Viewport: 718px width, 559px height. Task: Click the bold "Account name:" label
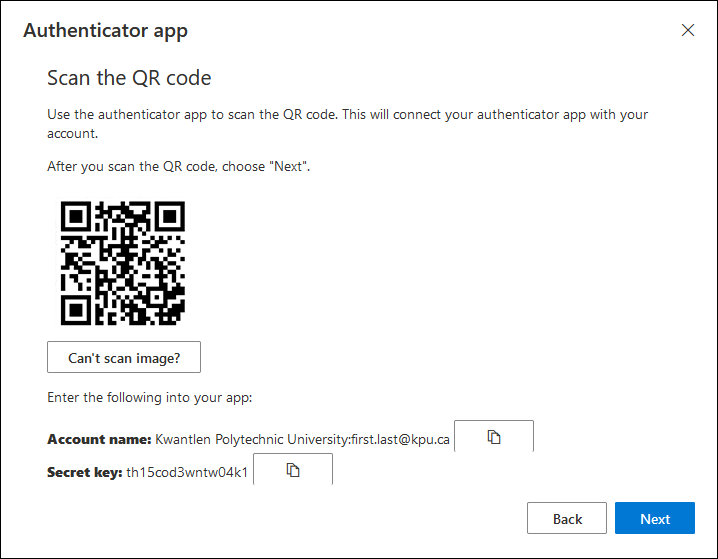tap(99, 439)
